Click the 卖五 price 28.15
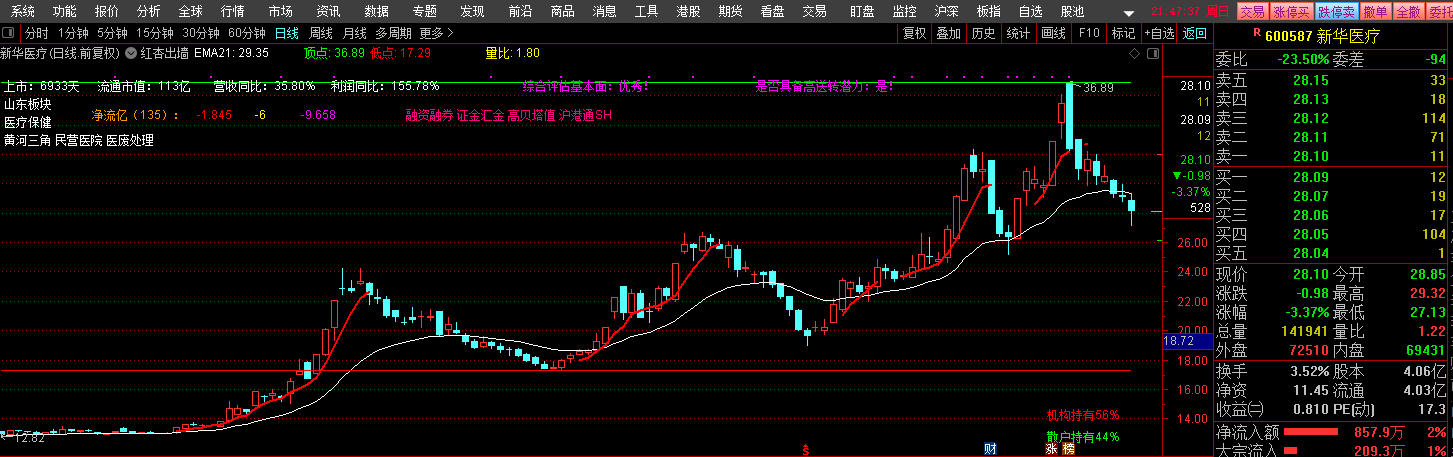Viewport: 1453px width, 457px height. [1310, 80]
